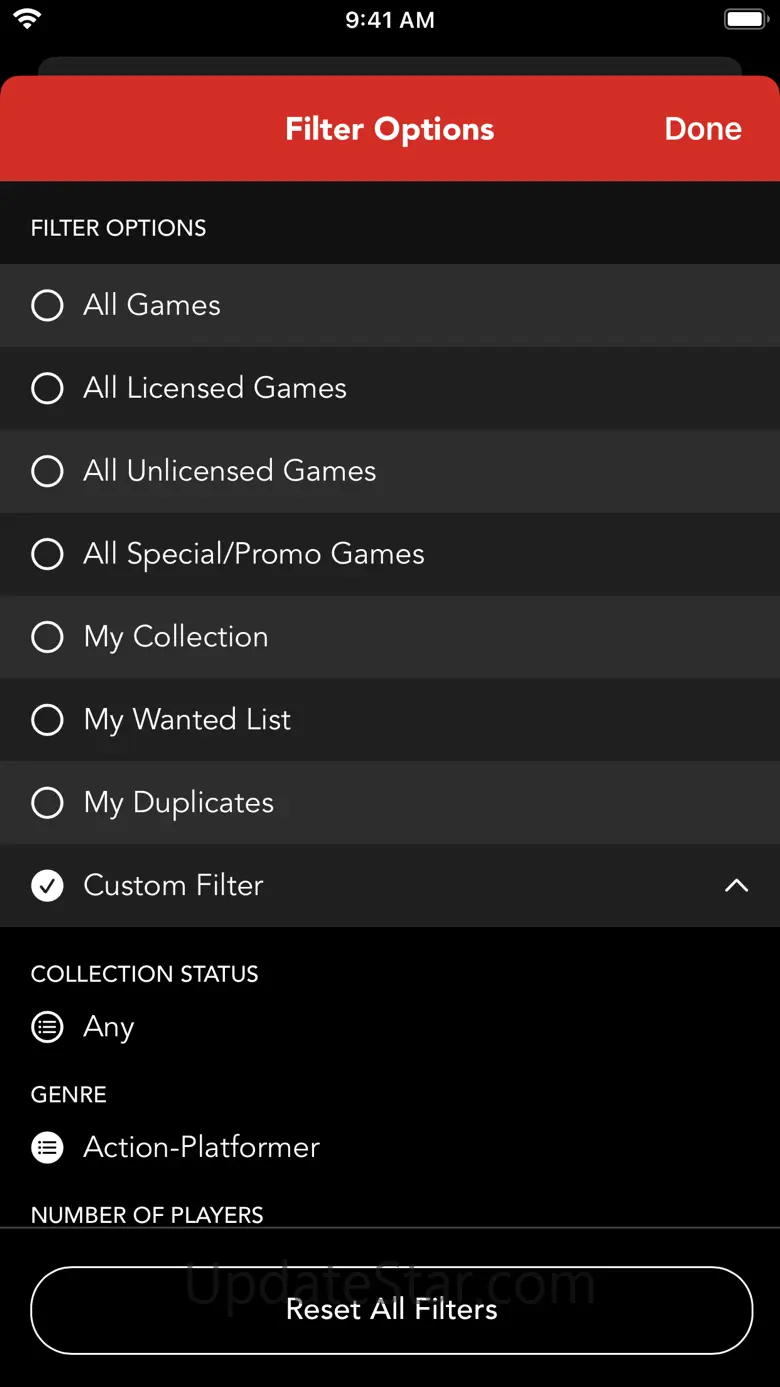The image size is (780, 1387).
Task: Tap the Filter Options title
Action: (390, 129)
